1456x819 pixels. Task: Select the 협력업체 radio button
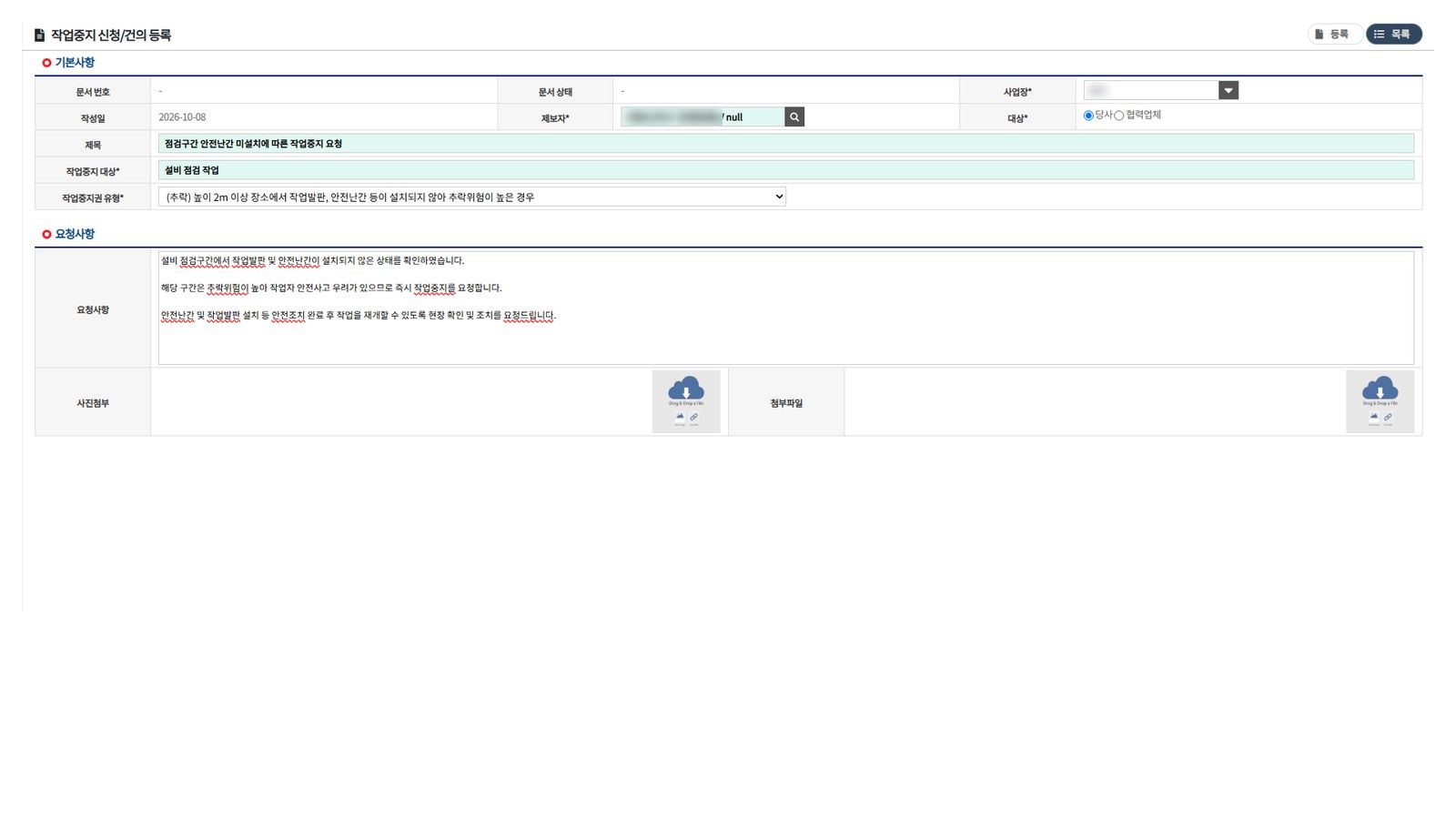1119,116
